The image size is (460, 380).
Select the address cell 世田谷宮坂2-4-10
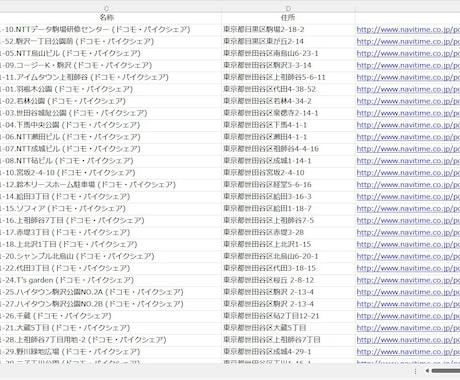pyautogui.click(x=288, y=173)
